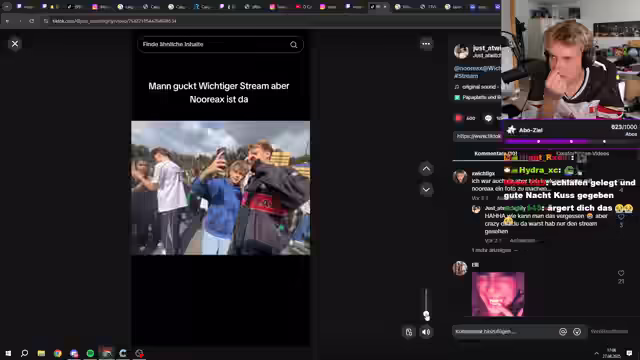Click the Abo-Ziel progress bar overlay

coord(571,141)
